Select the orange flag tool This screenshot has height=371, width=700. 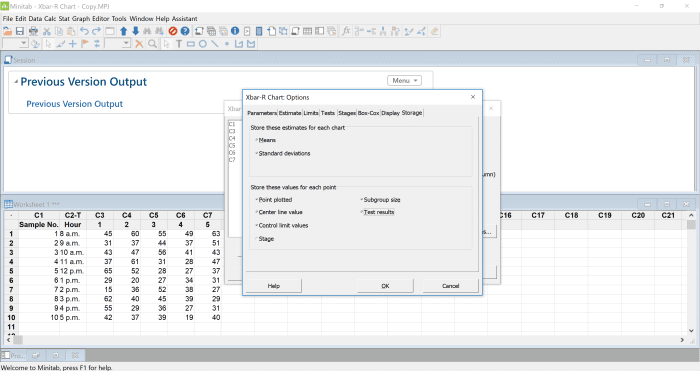85,44
